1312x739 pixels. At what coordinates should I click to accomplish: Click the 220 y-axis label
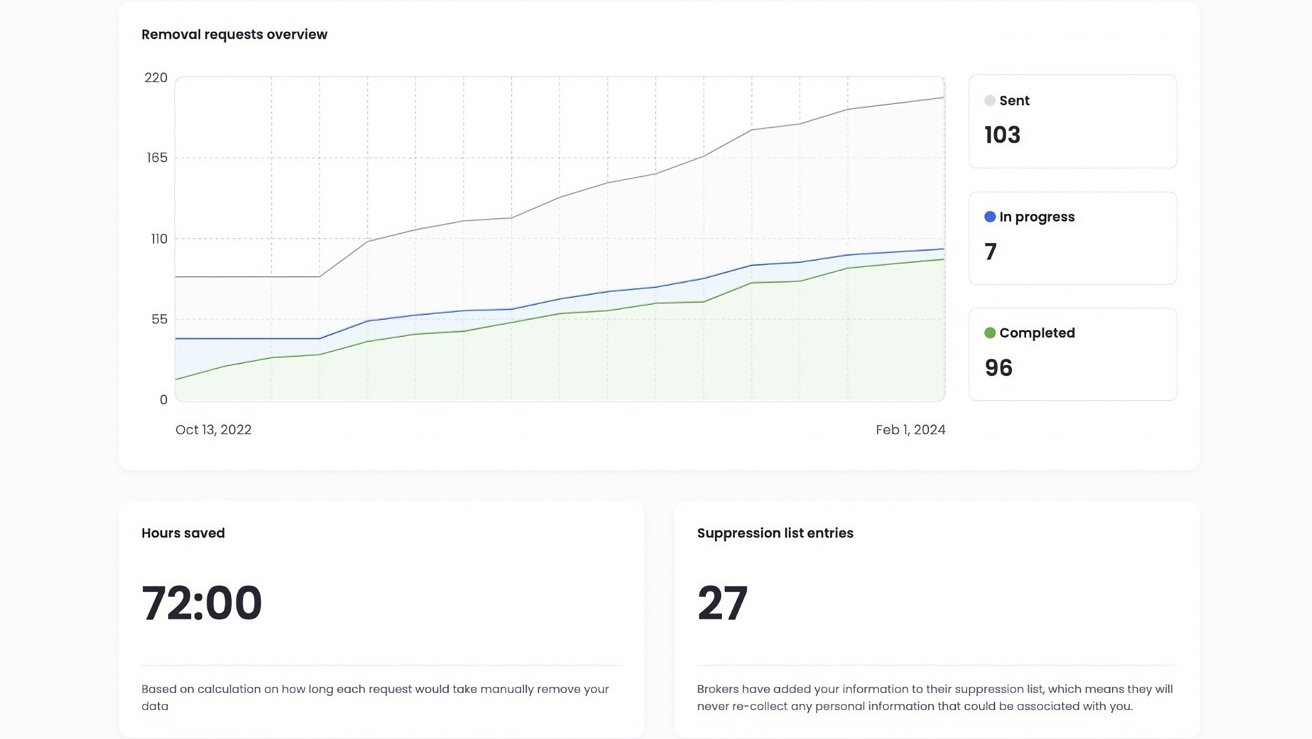click(x=156, y=78)
